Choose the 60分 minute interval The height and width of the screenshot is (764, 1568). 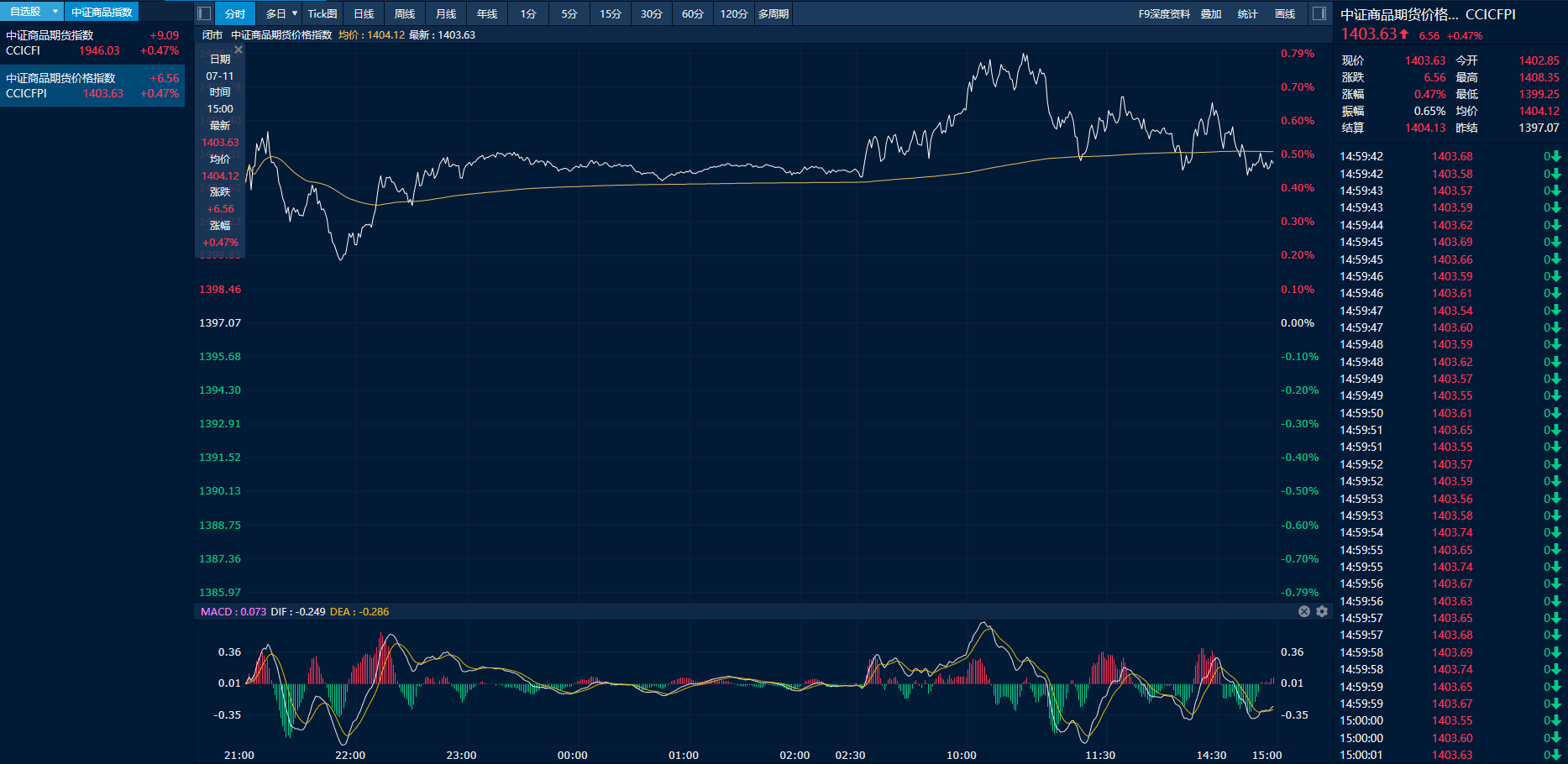tap(692, 13)
